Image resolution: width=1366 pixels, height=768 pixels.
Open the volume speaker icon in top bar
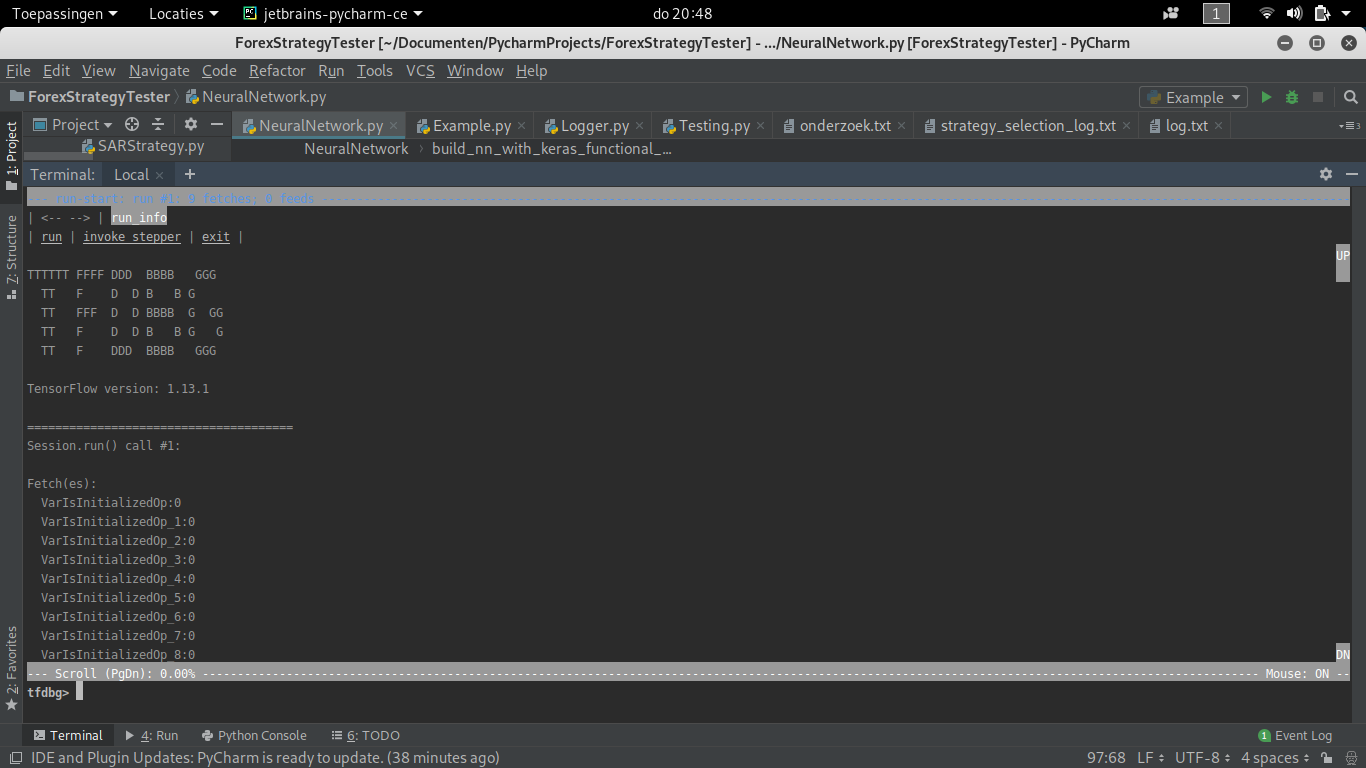pos(1294,13)
